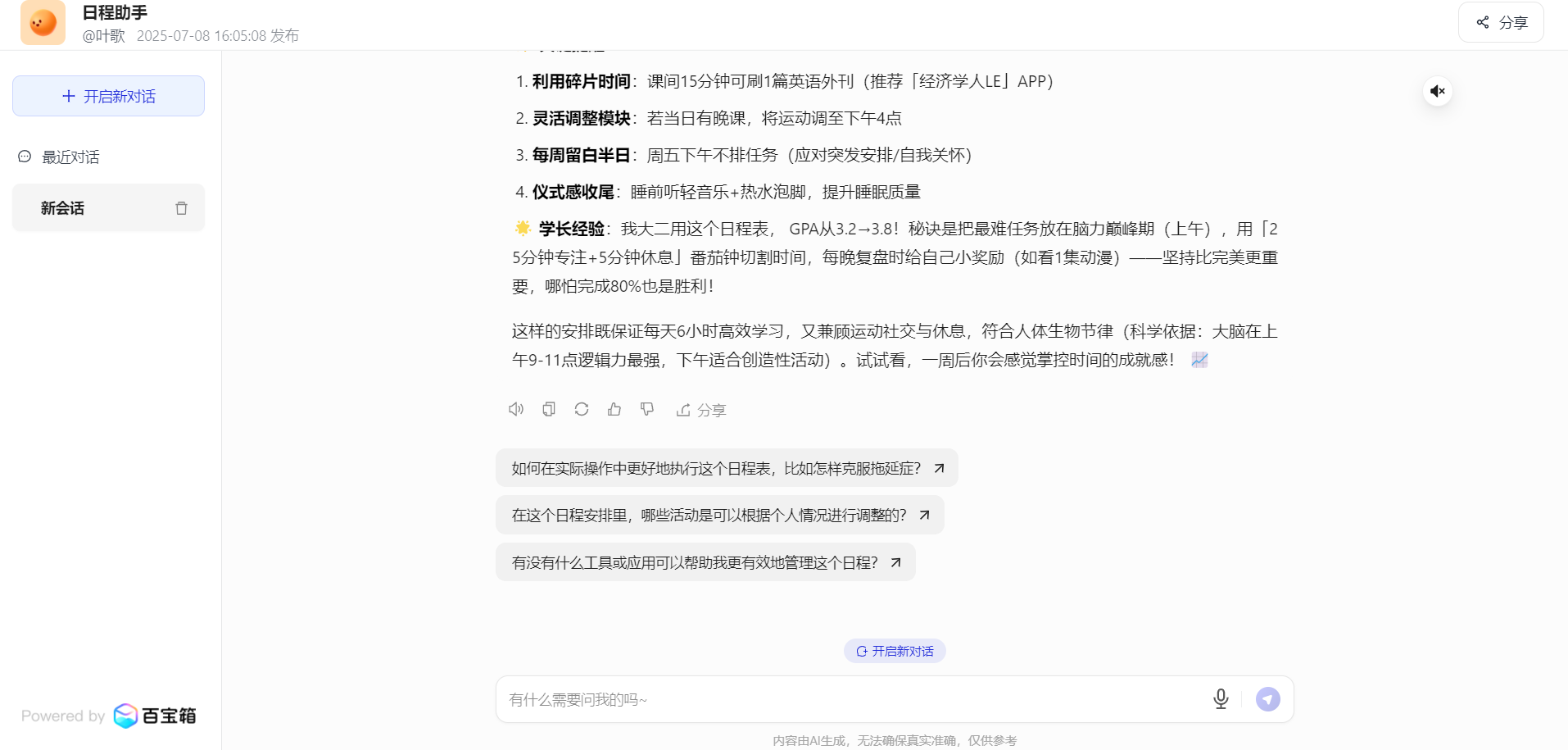Click the 最近对话 label

70,157
